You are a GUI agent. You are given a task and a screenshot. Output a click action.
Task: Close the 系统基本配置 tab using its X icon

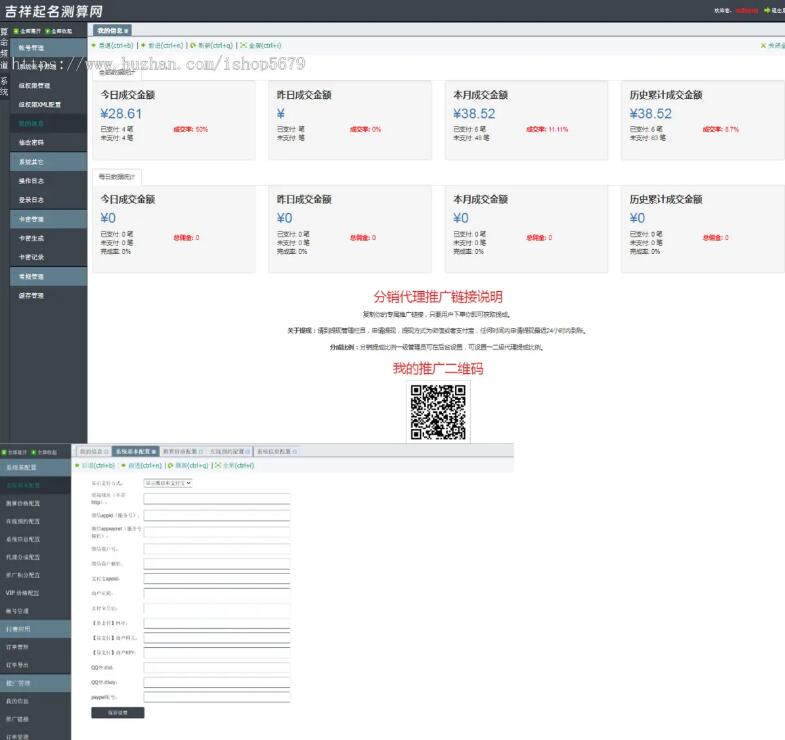(x=154, y=452)
